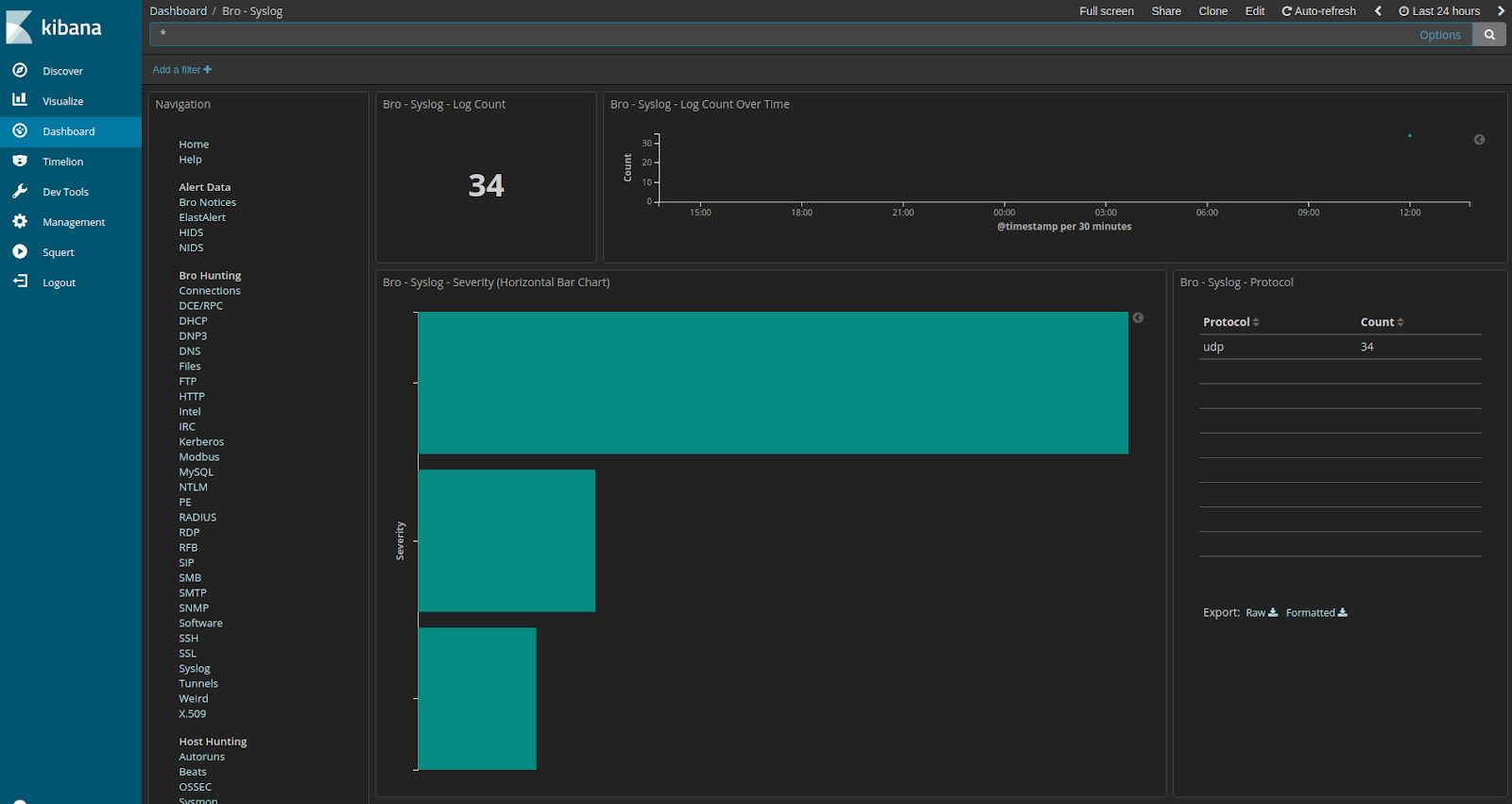
Task: Open Management gear icon
Action: [x=20, y=221]
